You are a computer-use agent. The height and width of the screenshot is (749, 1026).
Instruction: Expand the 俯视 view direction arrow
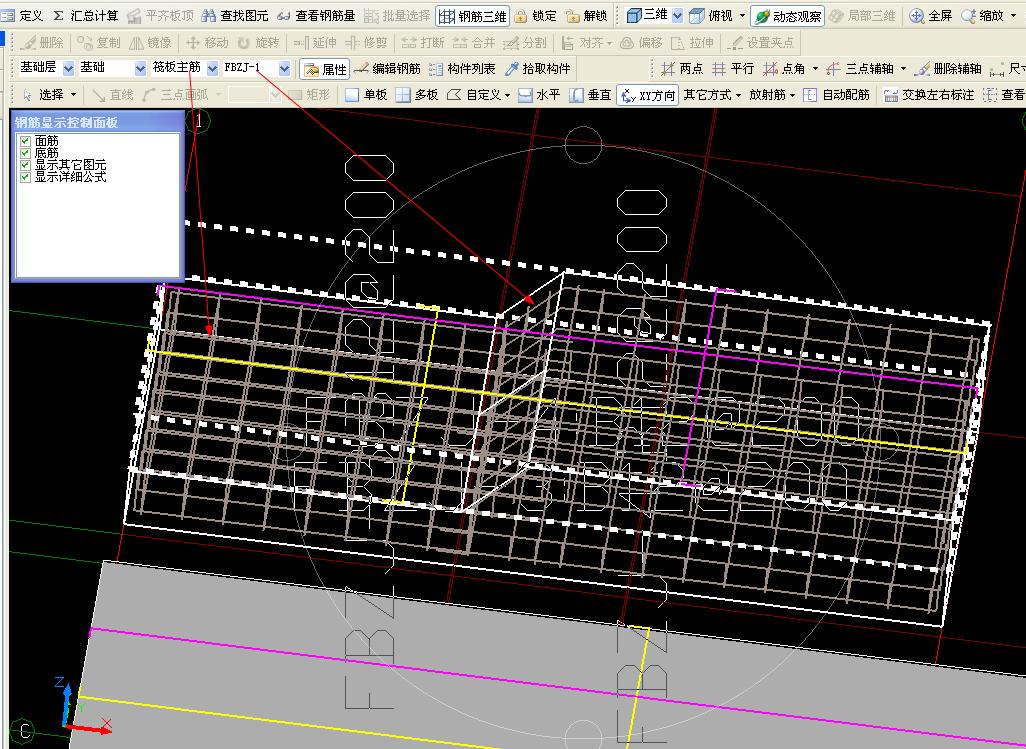742,15
